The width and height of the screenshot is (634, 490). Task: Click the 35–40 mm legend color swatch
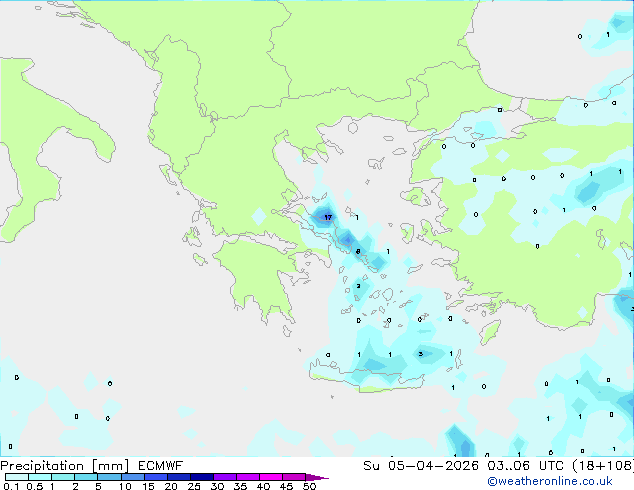[247, 477]
